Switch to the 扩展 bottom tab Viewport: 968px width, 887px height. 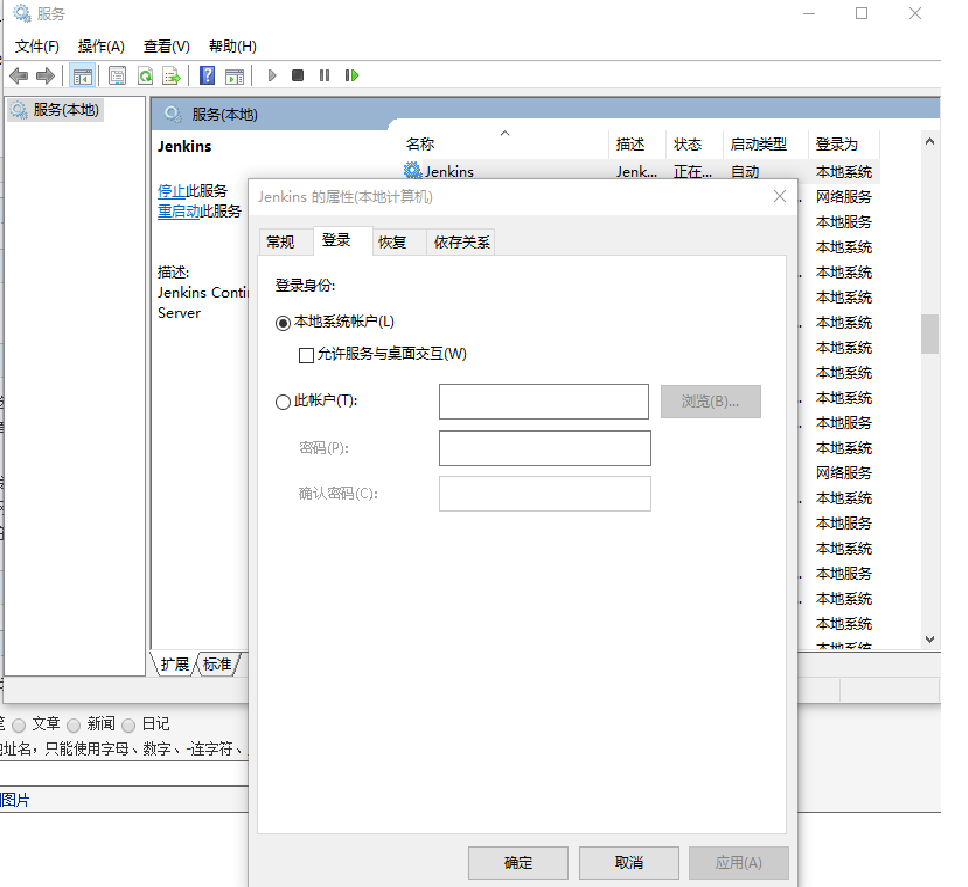point(175,664)
